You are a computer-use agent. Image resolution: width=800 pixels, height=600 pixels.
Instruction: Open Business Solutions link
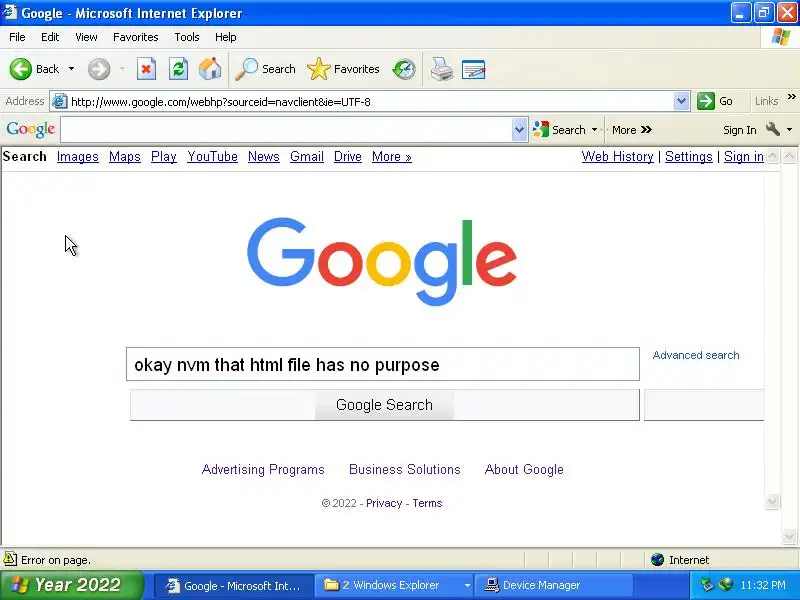pos(405,469)
